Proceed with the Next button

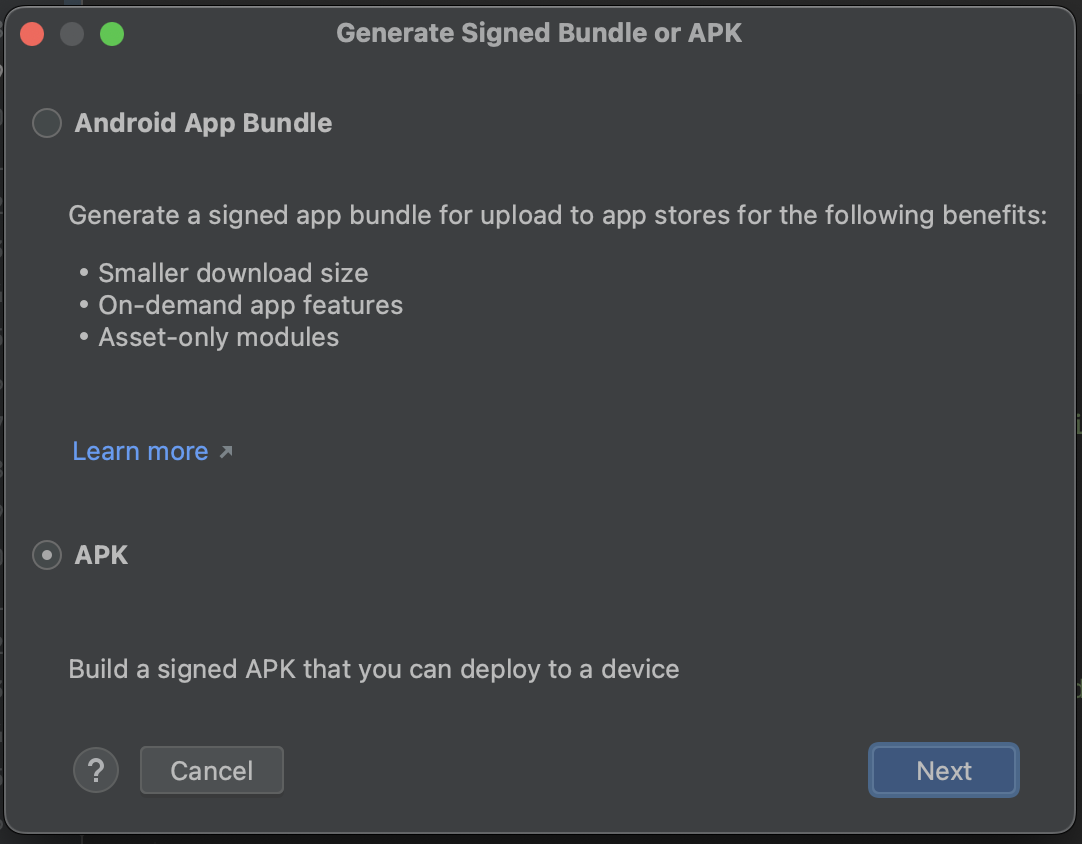(943, 770)
